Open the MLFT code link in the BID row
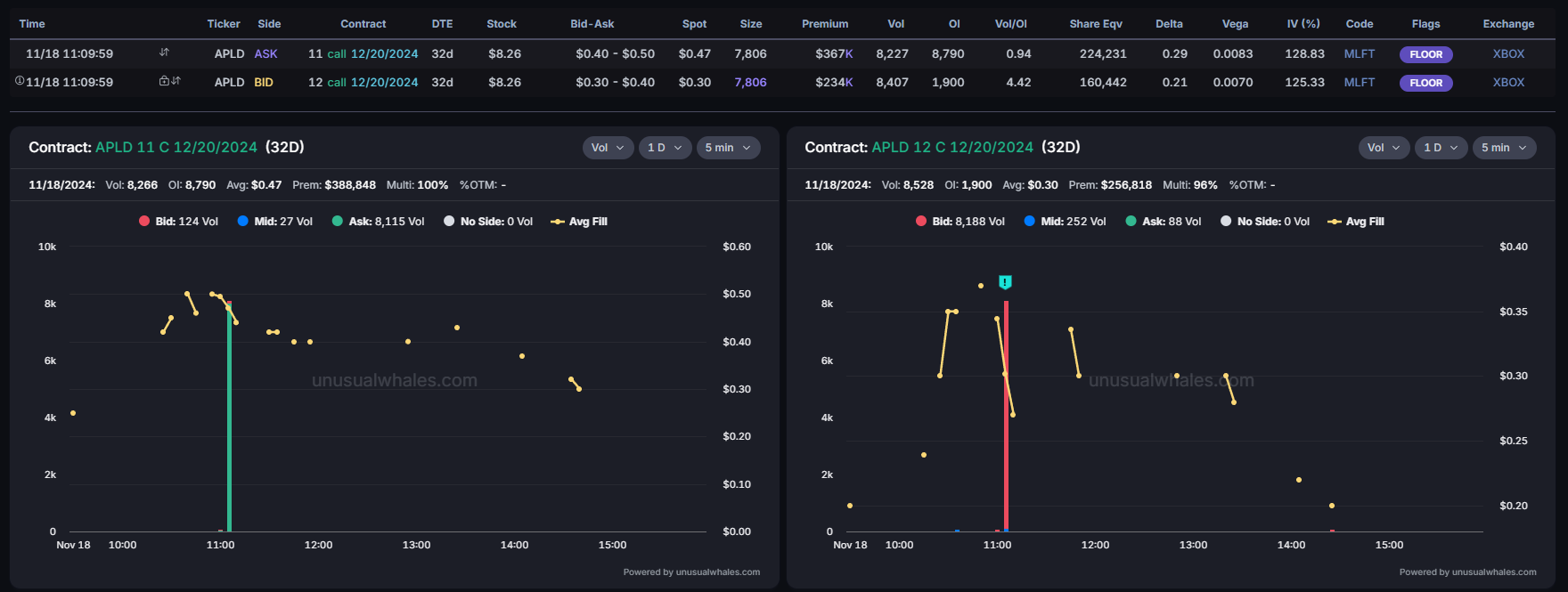 click(1360, 82)
